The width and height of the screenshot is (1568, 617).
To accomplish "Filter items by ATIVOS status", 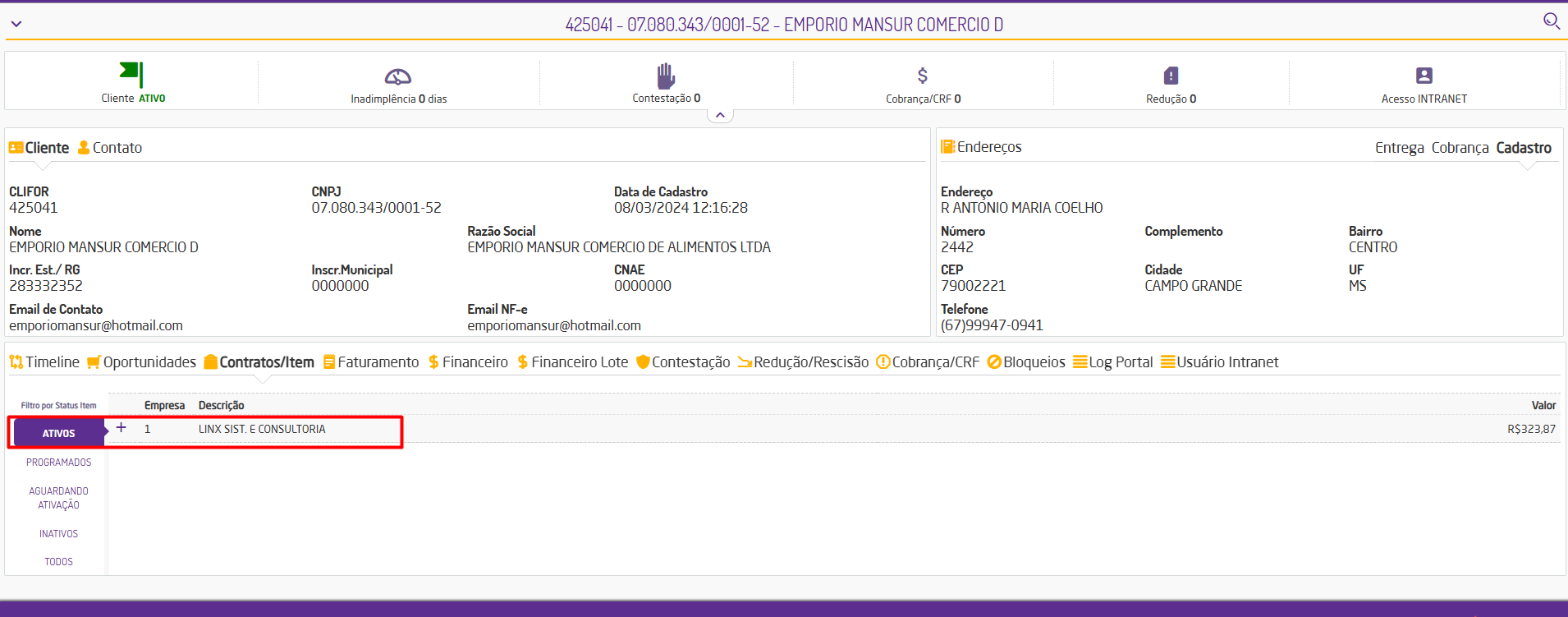I will [59, 433].
